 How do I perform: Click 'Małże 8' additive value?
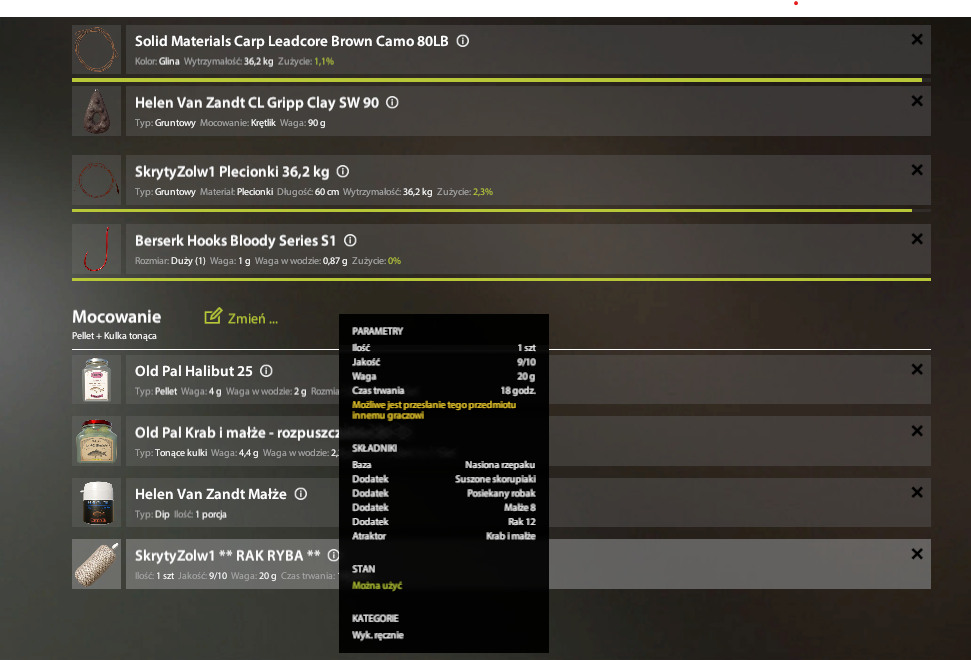point(520,508)
